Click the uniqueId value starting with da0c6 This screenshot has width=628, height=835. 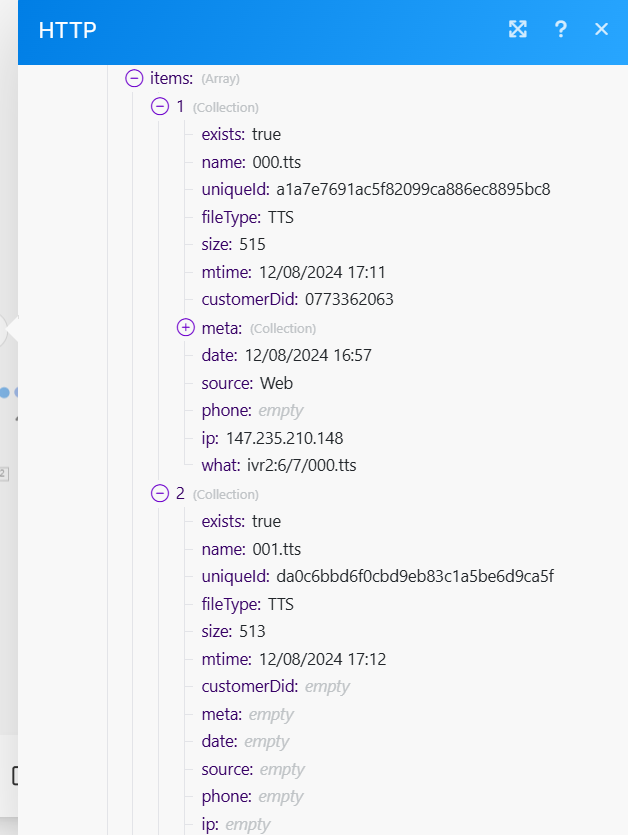pyautogui.click(x=415, y=576)
